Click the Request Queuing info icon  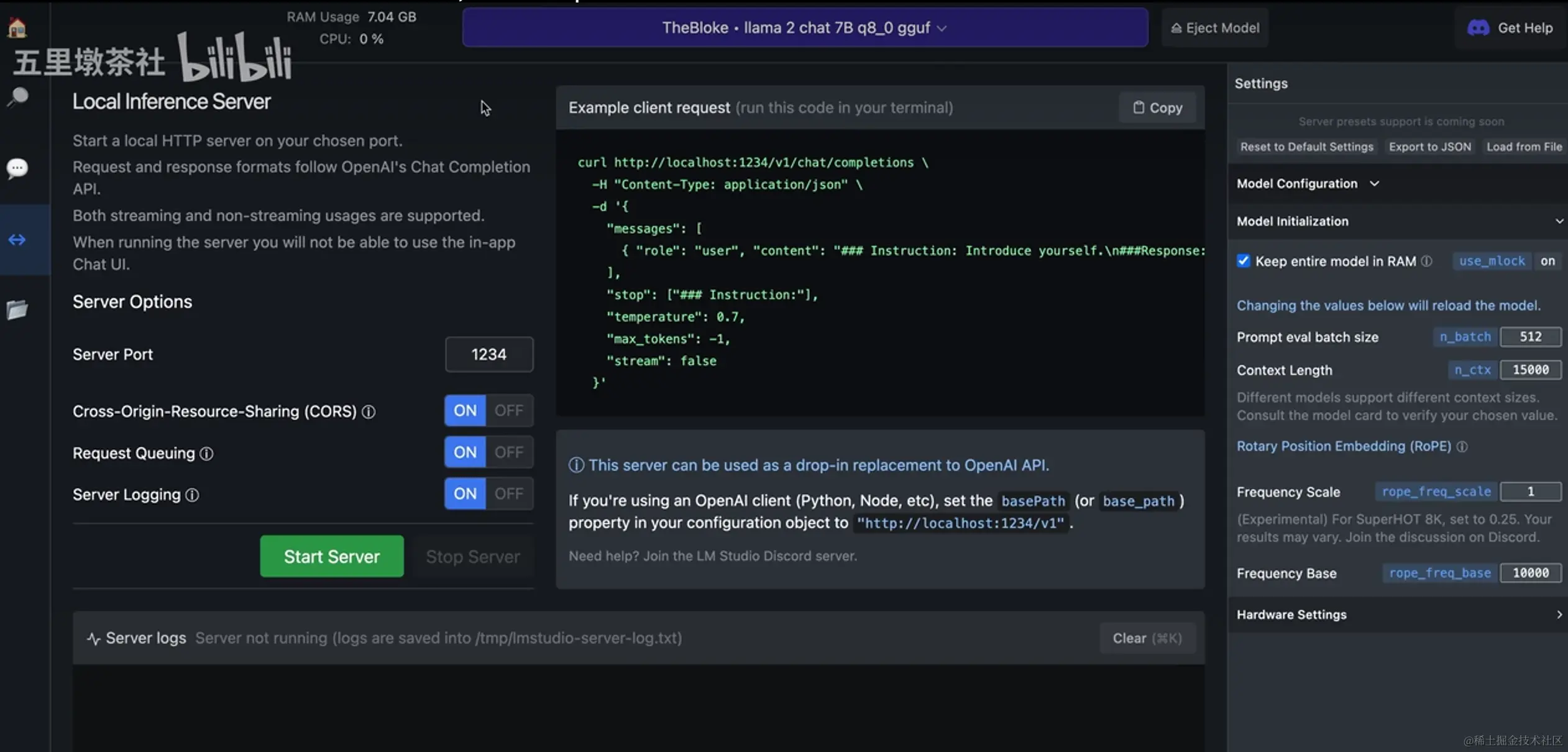(x=206, y=454)
